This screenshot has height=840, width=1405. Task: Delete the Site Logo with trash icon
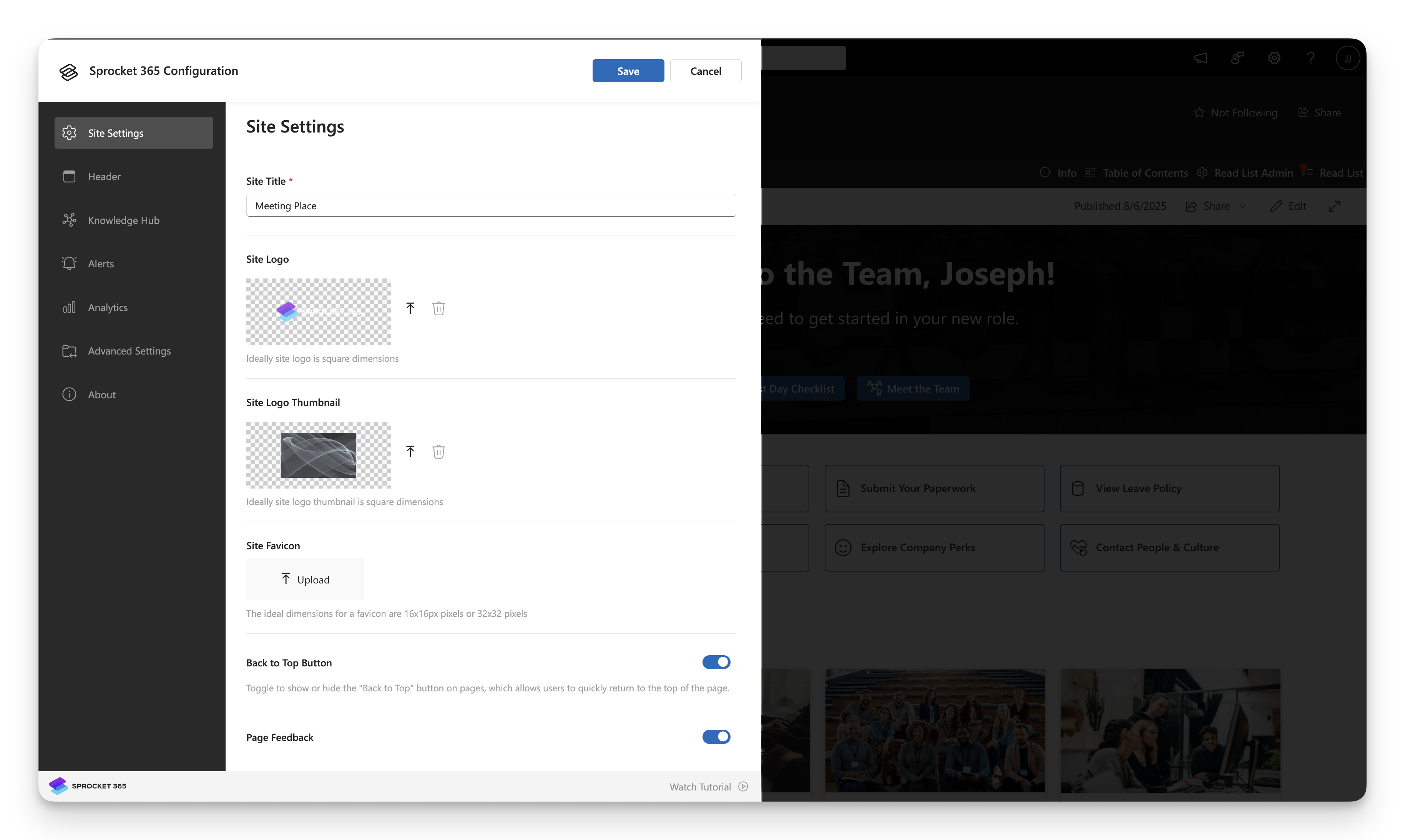tap(439, 308)
